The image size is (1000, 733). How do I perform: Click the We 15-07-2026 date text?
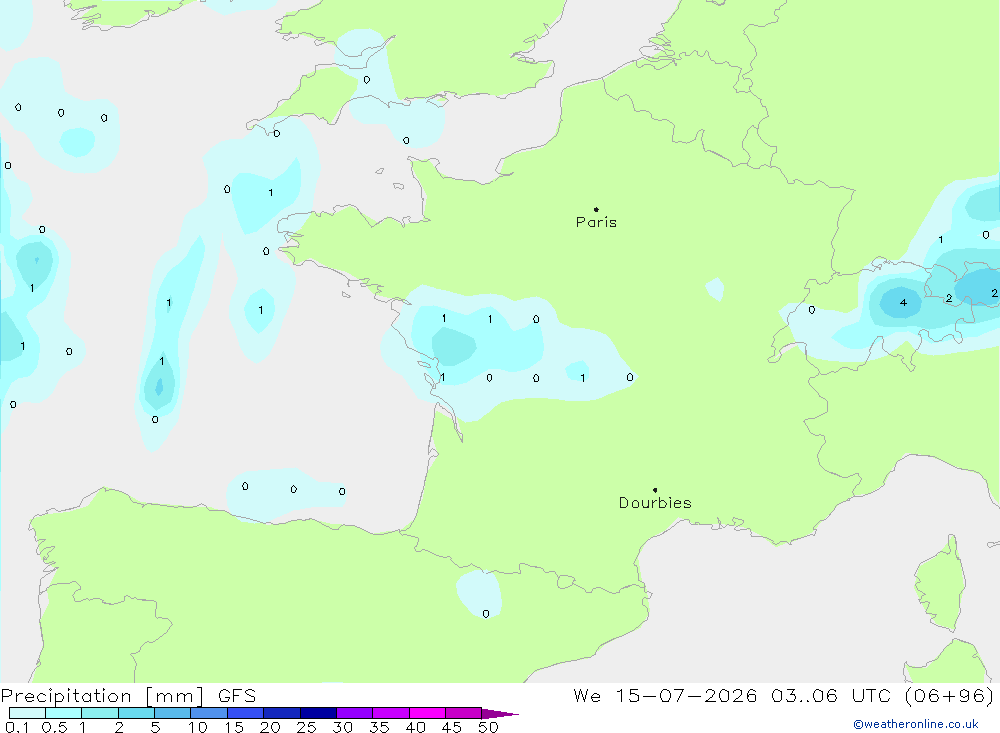tap(665, 696)
